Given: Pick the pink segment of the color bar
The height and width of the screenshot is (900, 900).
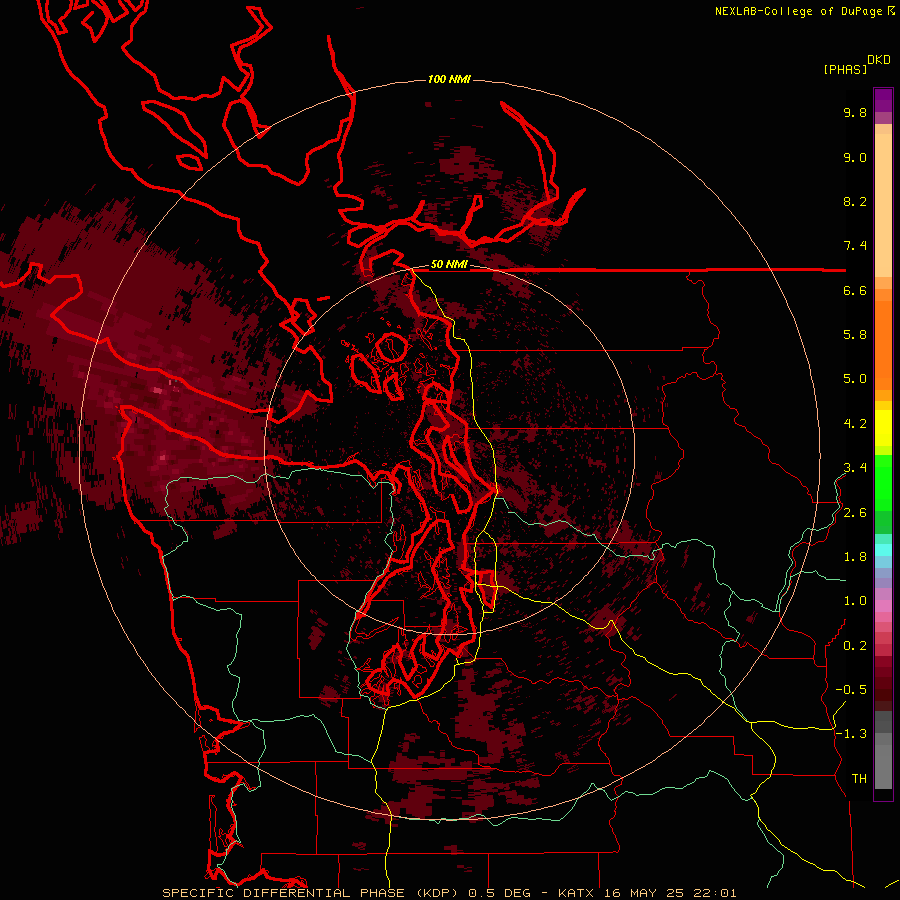Looking at the screenshot, I should click(883, 606).
